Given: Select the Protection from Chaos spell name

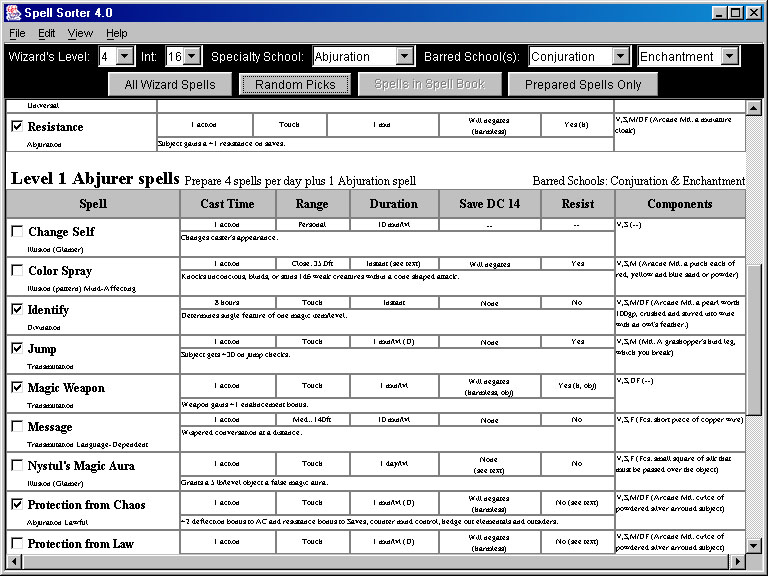Looking at the screenshot, I should (x=87, y=504).
